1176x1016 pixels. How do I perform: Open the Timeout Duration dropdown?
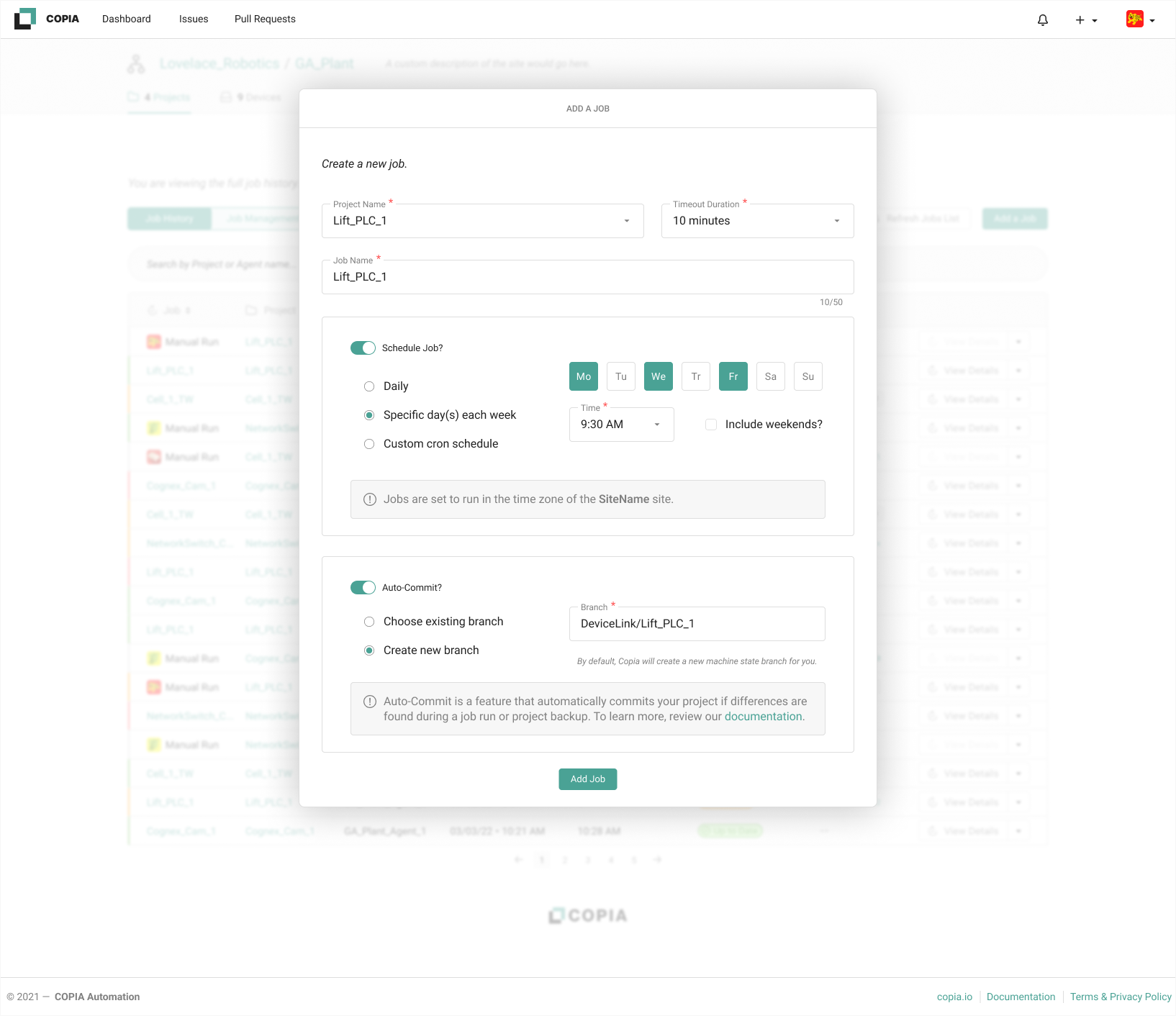click(x=836, y=221)
